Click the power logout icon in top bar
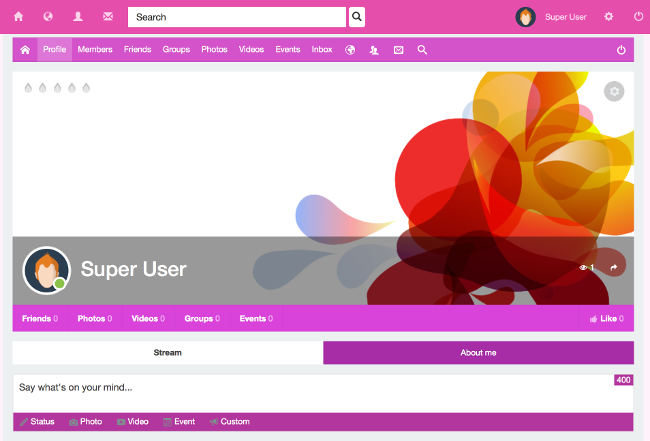 [638, 17]
